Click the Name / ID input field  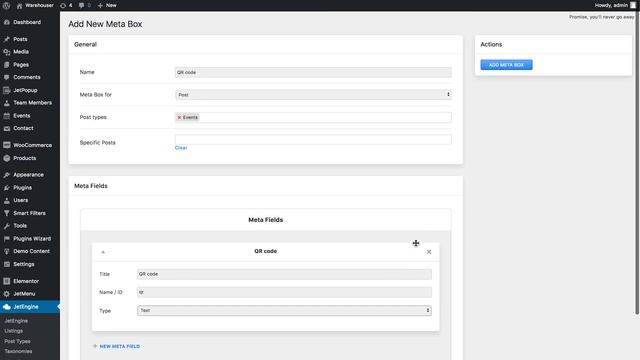(x=284, y=292)
